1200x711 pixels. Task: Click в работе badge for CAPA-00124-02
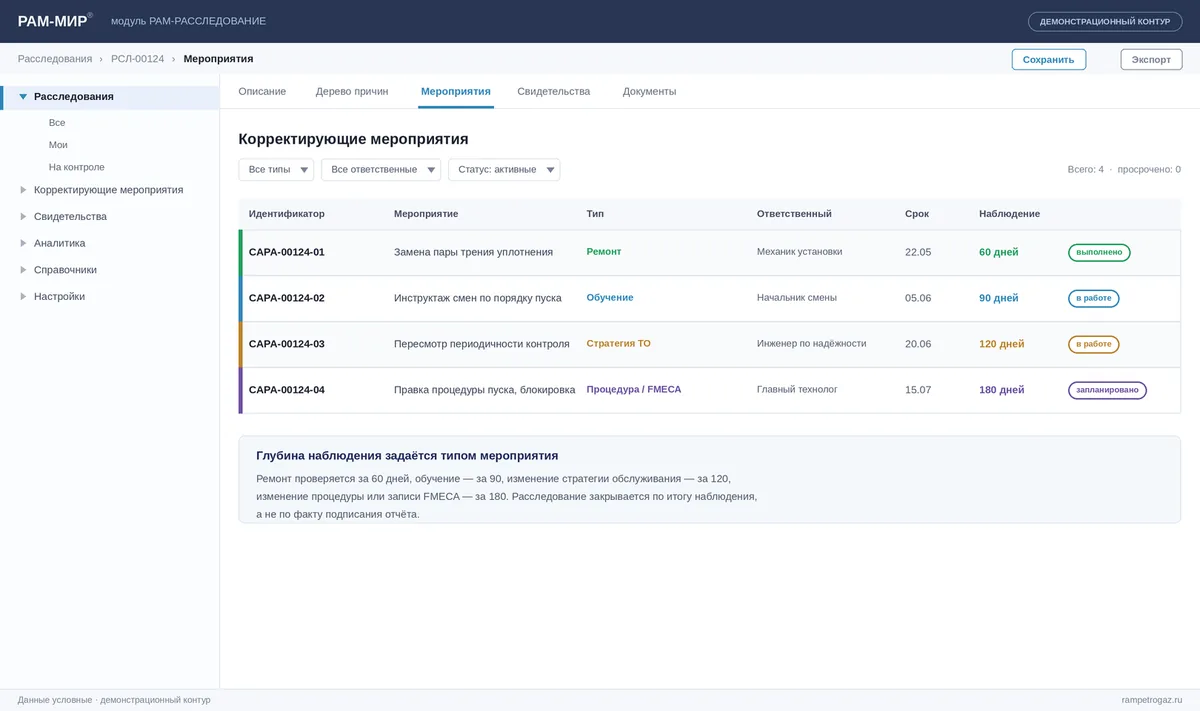(1094, 299)
